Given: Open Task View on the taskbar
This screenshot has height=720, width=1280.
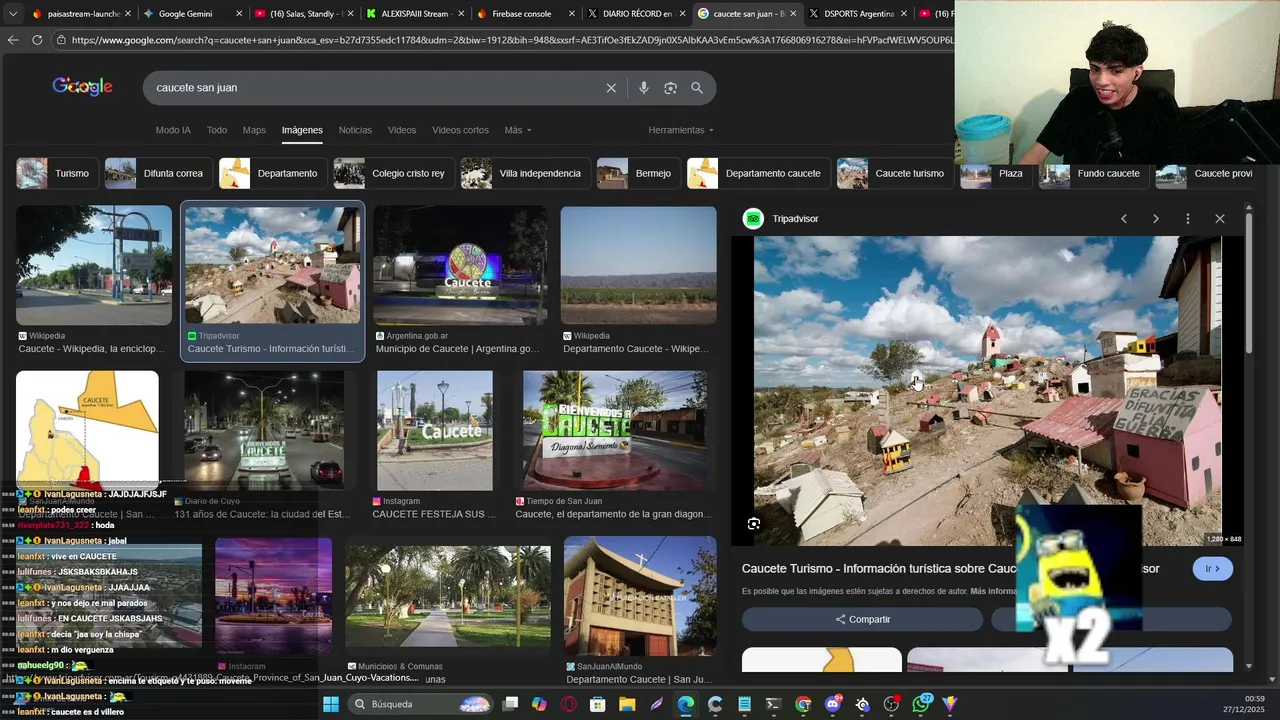Looking at the screenshot, I should pyautogui.click(x=510, y=704).
